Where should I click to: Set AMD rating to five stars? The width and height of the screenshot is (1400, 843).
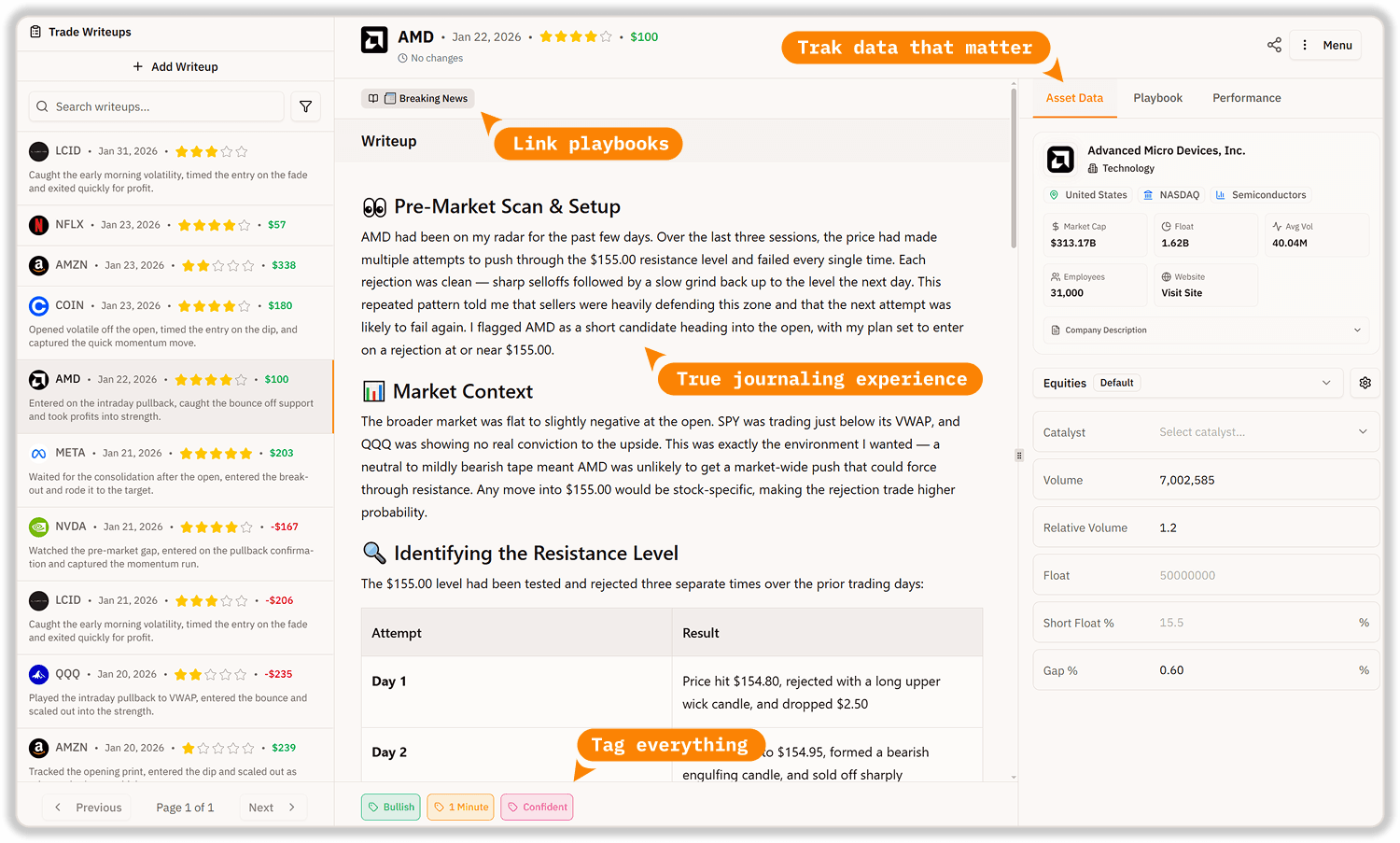606,37
